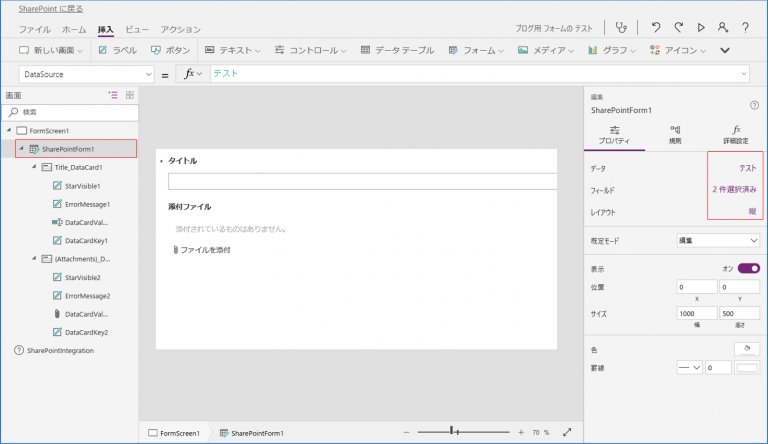Toggle the 表示 visibility switch off
Screen dimensions: 768x444
(x=748, y=269)
